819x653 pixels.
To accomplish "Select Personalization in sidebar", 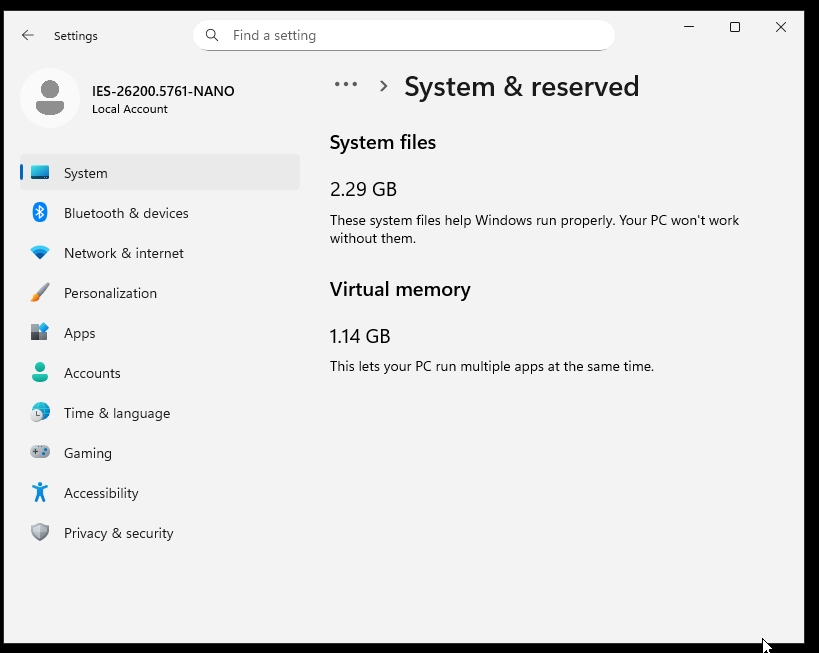I will 160,293.
